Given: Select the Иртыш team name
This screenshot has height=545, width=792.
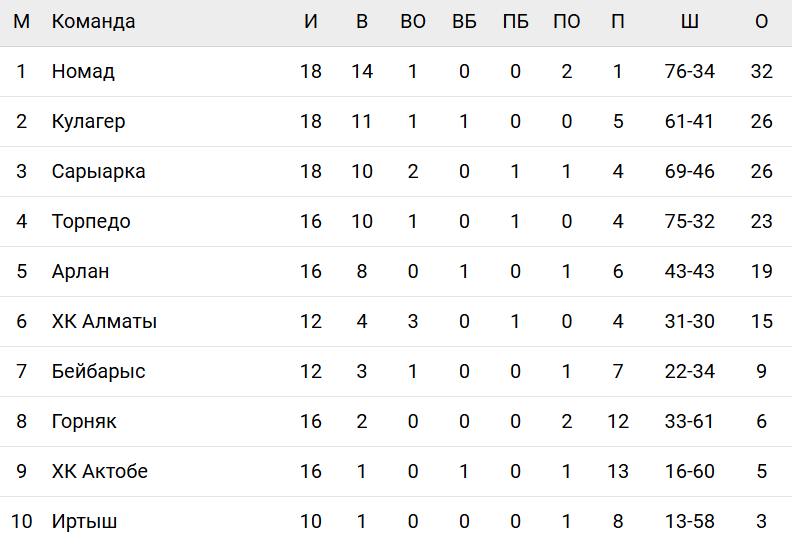Looking at the screenshot, I should pyautogui.click(x=84, y=522).
